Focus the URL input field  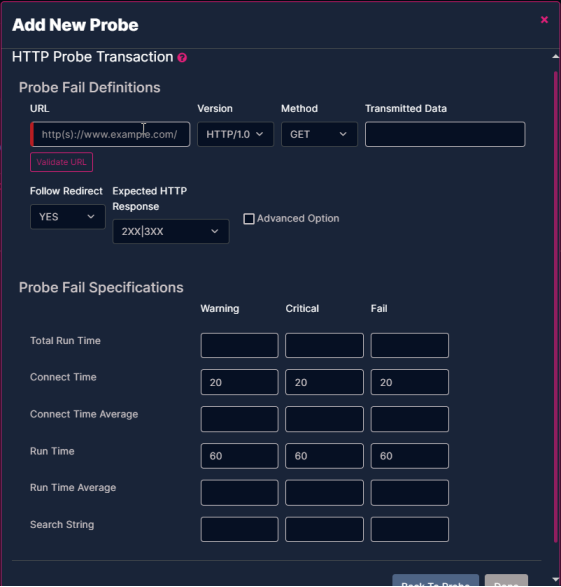tap(110, 134)
